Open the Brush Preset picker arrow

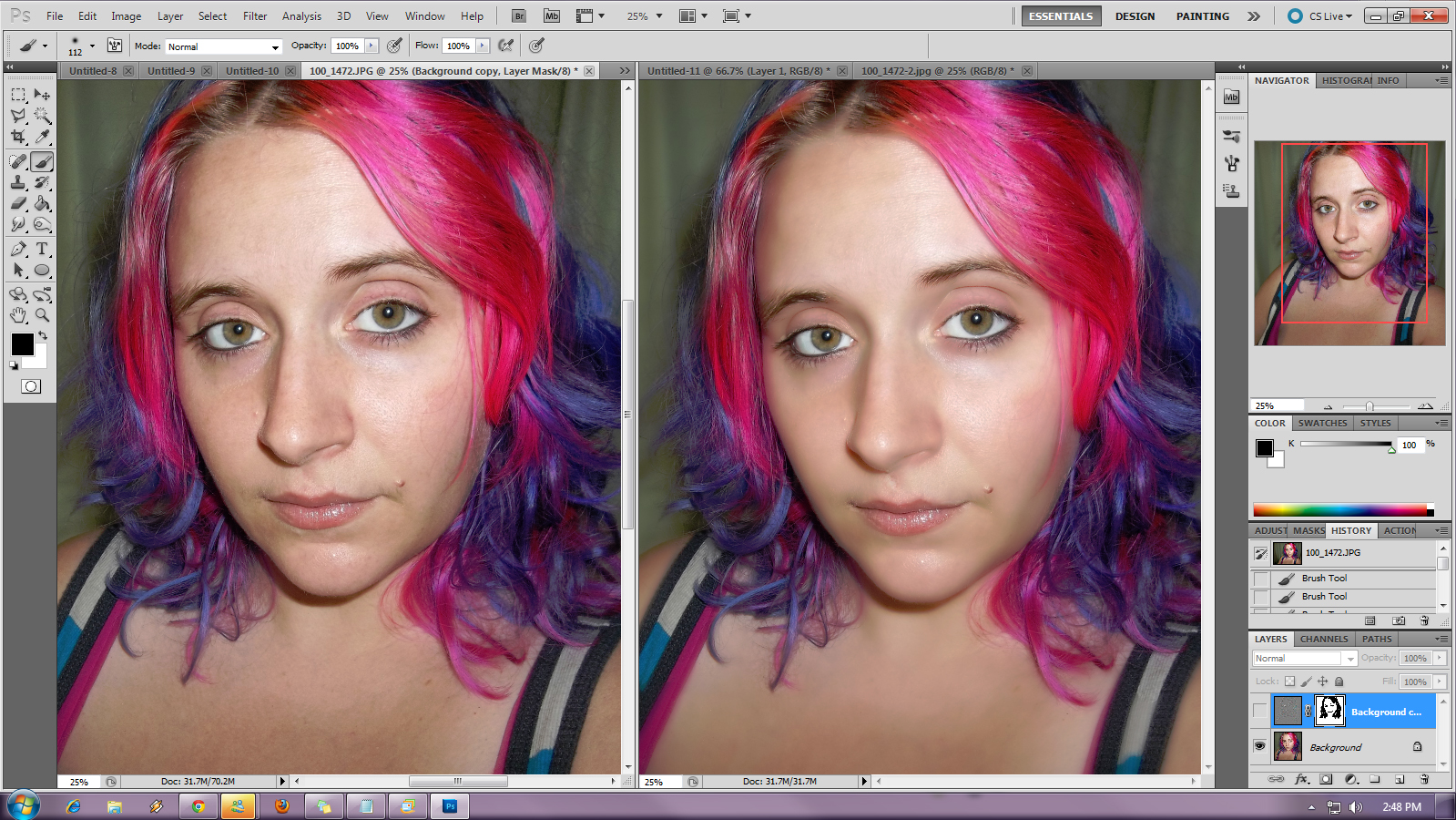tap(92, 46)
